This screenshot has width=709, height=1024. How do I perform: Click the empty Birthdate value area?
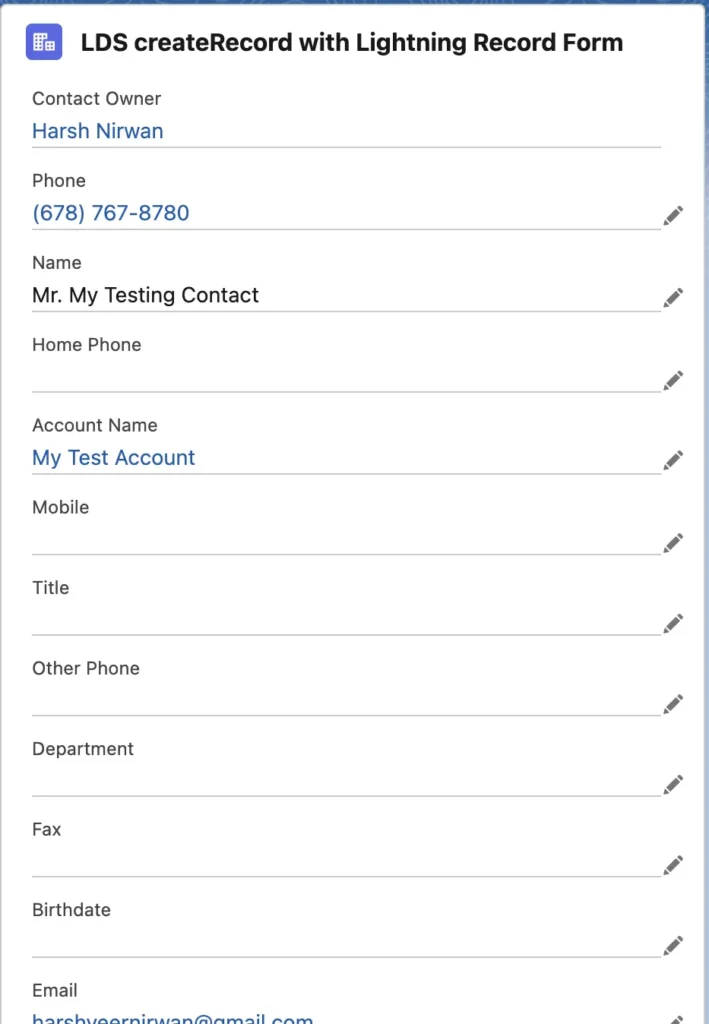[x=346, y=940]
